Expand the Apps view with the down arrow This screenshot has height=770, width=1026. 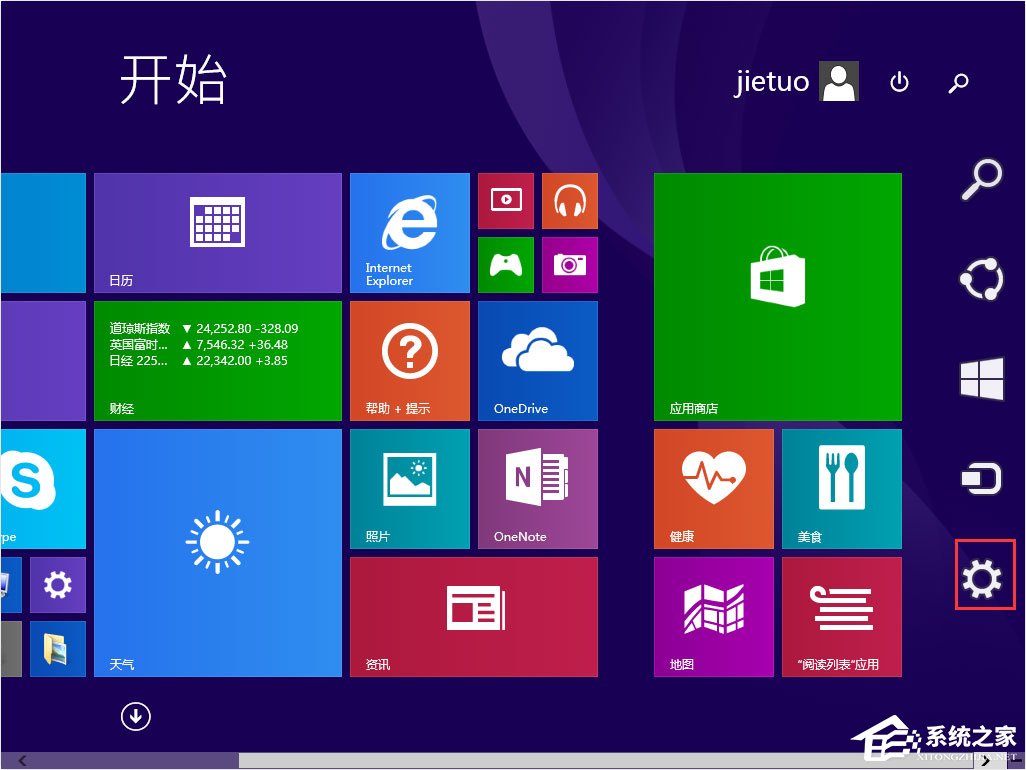(x=135, y=717)
